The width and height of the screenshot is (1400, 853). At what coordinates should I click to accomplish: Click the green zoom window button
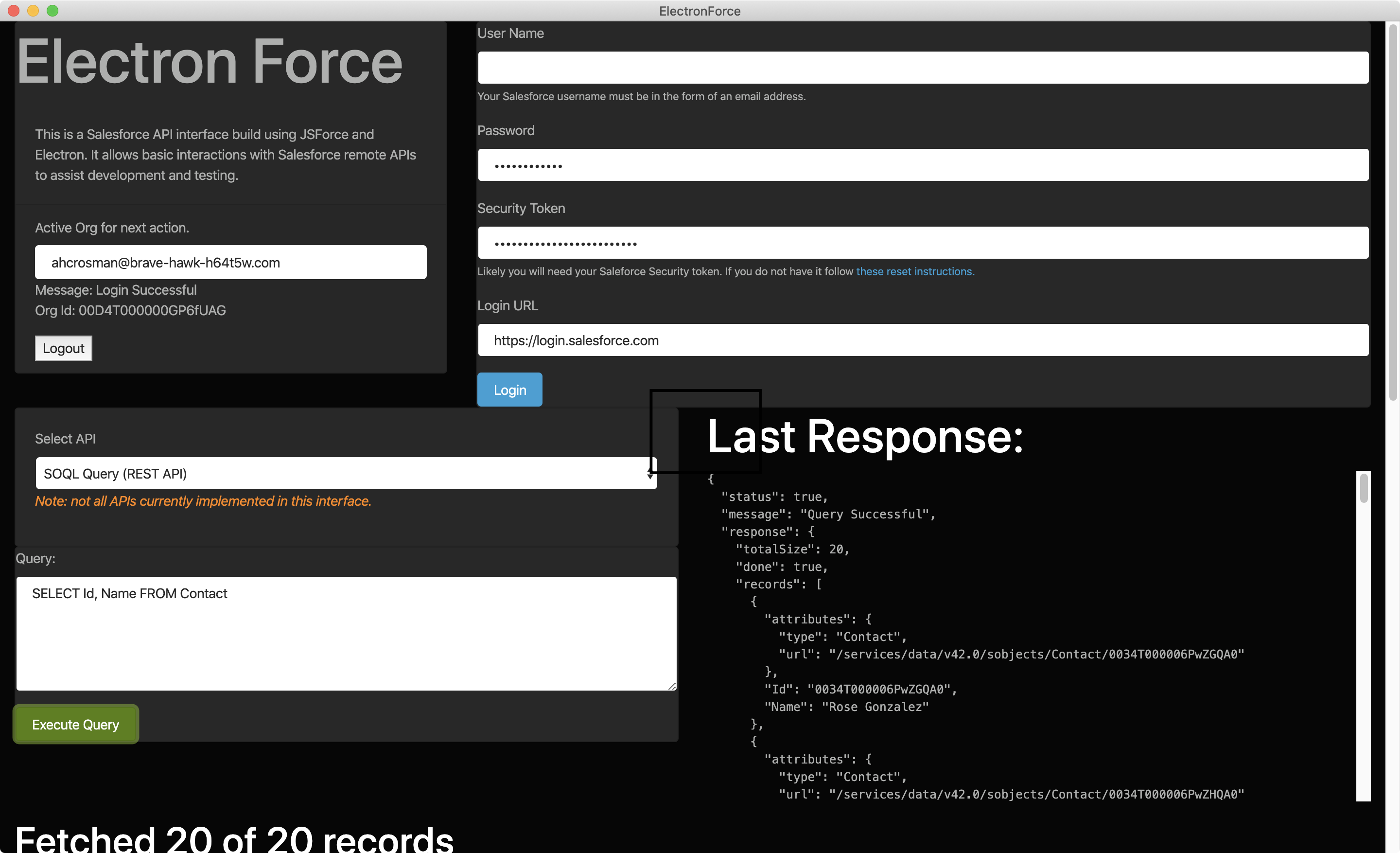[x=52, y=11]
